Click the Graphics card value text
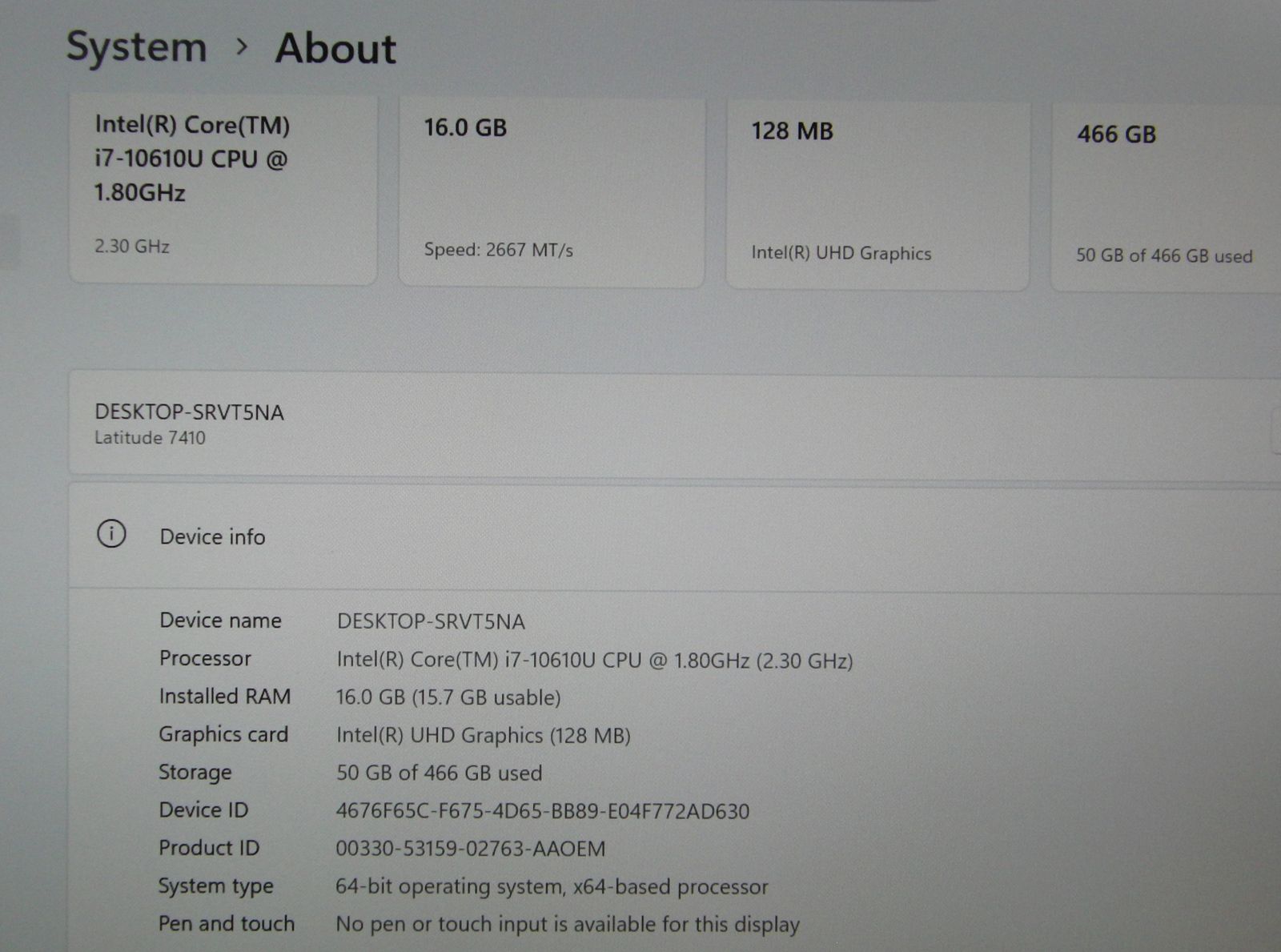The height and width of the screenshot is (952, 1281). (483, 736)
